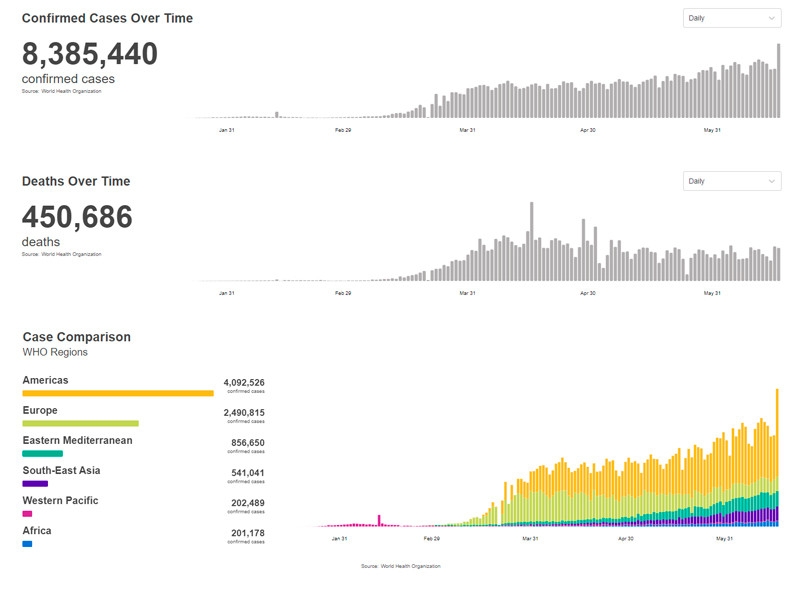
Task: Click the 8,385,440 confirmed cases total
Action: pos(90,54)
